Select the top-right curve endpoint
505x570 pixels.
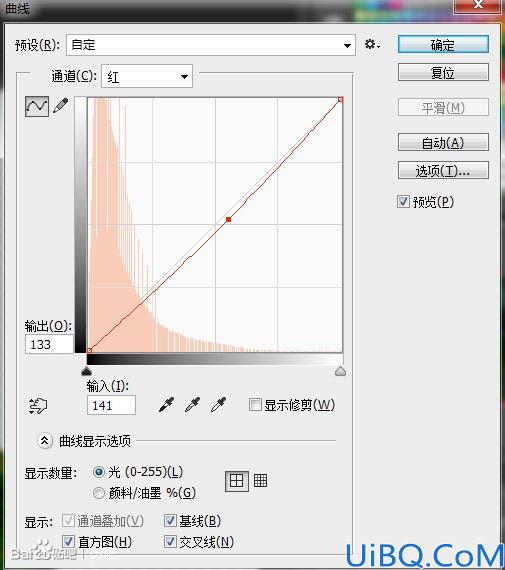[x=340, y=99]
